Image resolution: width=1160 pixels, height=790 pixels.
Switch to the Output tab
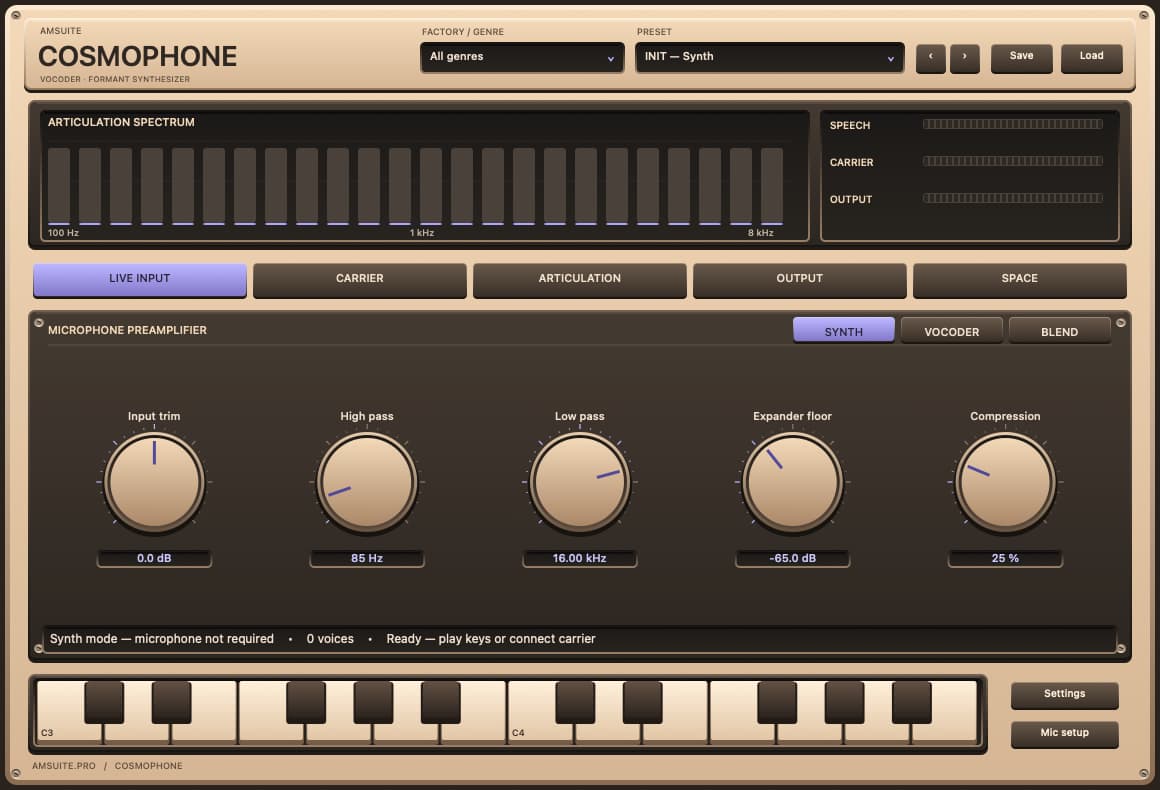800,280
